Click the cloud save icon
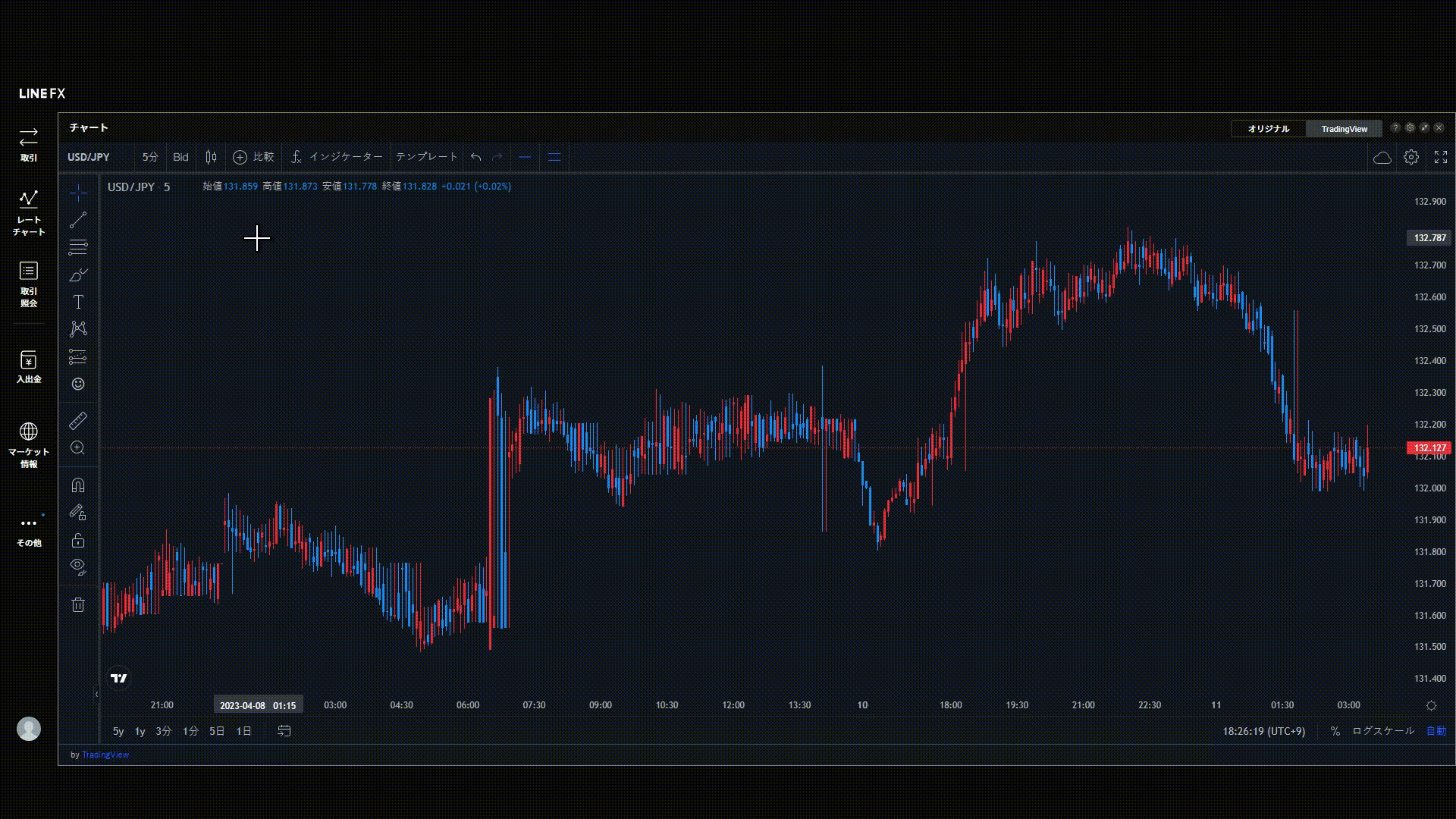Screen dimensions: 1456x819 pos(1382,157)
